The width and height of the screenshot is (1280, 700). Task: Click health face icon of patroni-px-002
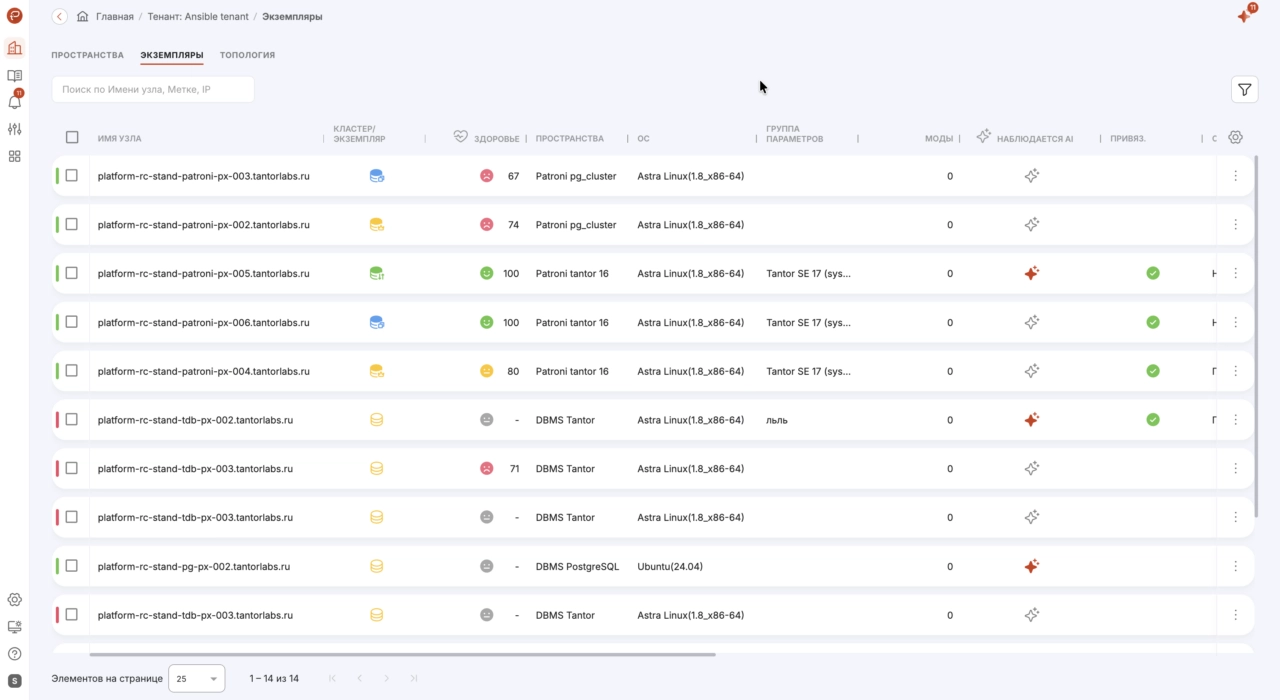[487, 225]
